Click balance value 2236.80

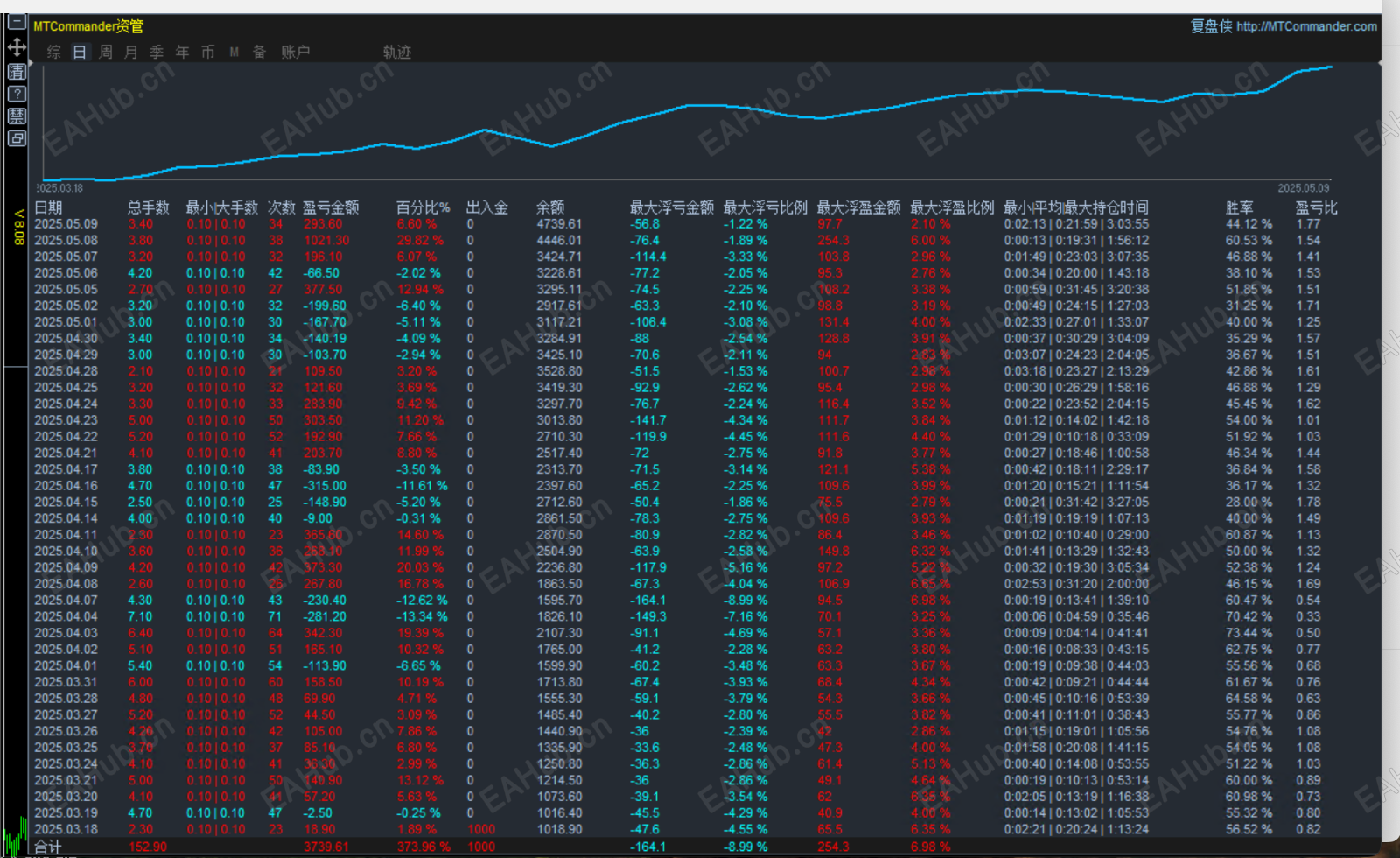pyautogui.click(x=559, y=567)
